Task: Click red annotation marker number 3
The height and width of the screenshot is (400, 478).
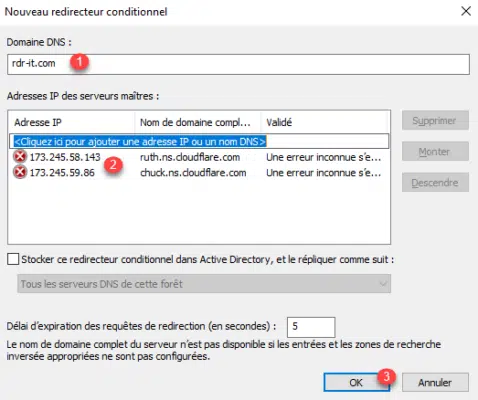Action: click(386, 377)
